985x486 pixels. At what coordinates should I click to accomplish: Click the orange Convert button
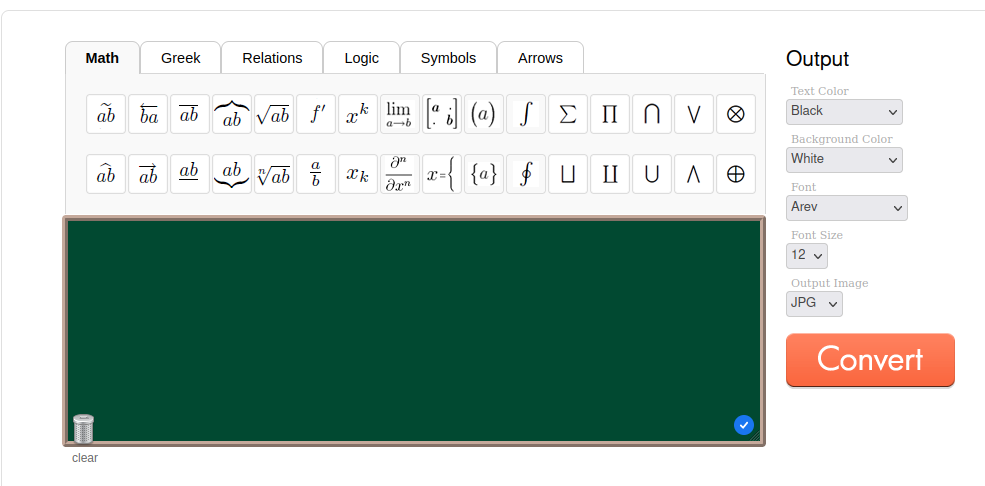point(870,360)
